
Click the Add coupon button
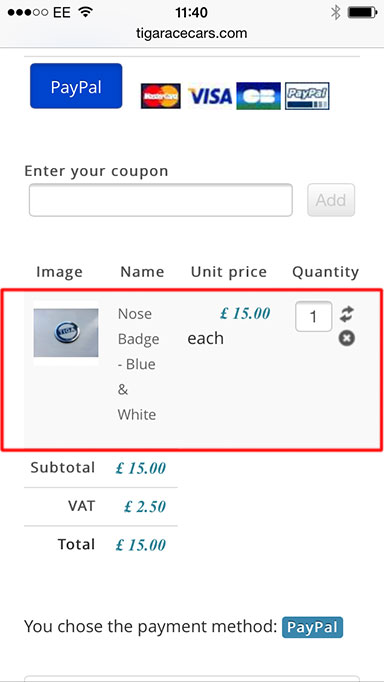tap(331, 200)
